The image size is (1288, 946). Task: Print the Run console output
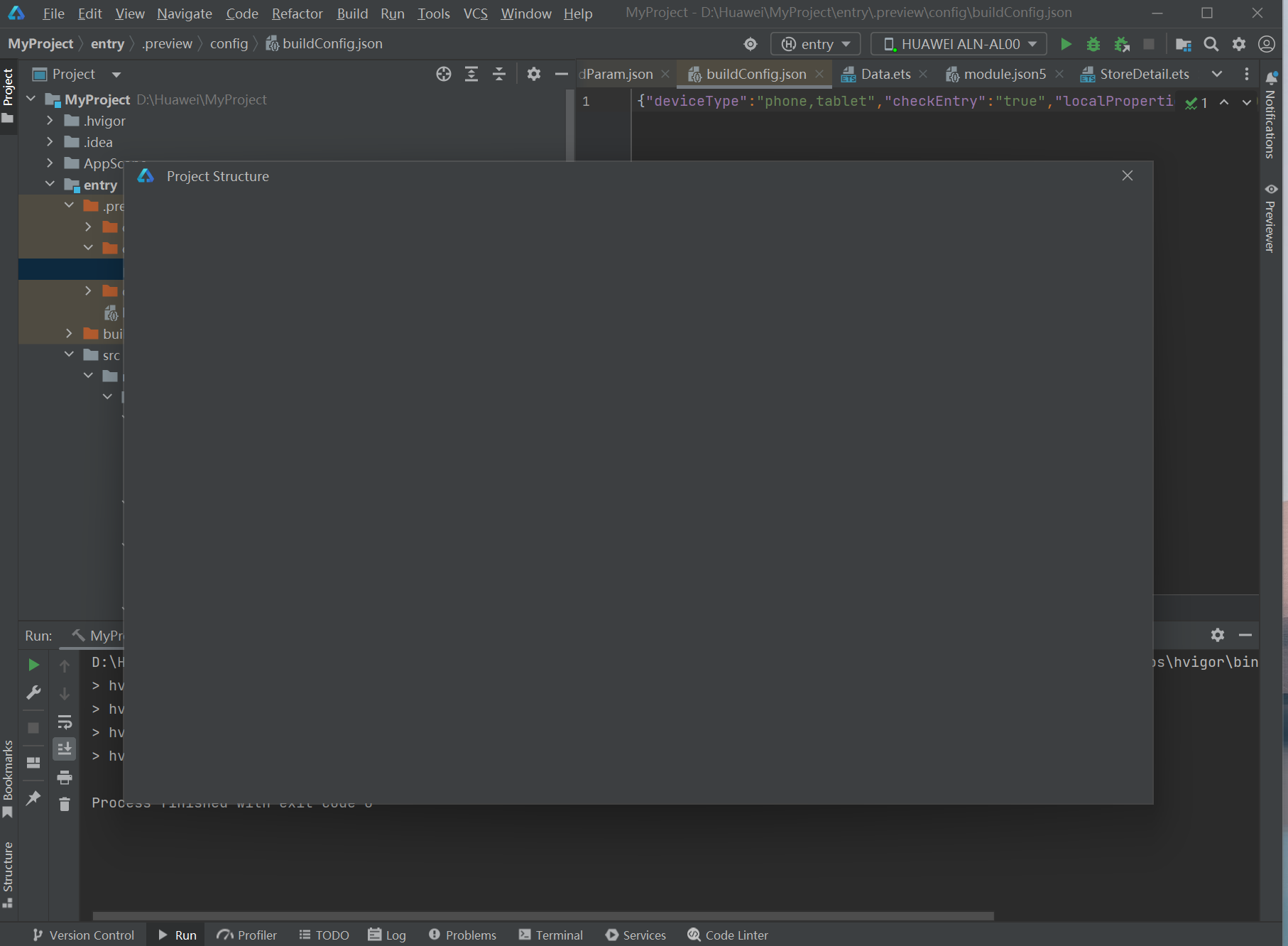coord(65,777)
